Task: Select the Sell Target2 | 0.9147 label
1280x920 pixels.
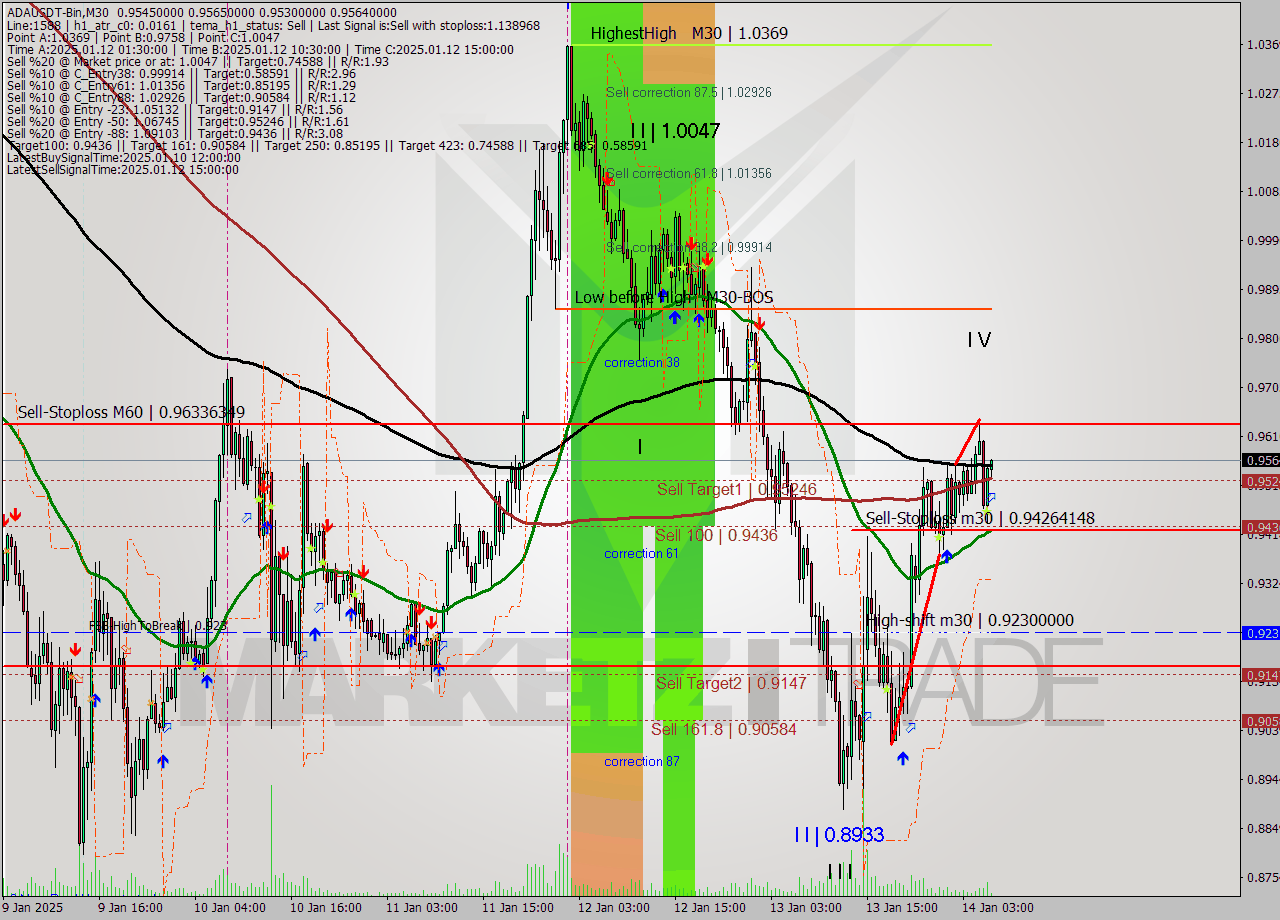Action: [x=731, y=683]
